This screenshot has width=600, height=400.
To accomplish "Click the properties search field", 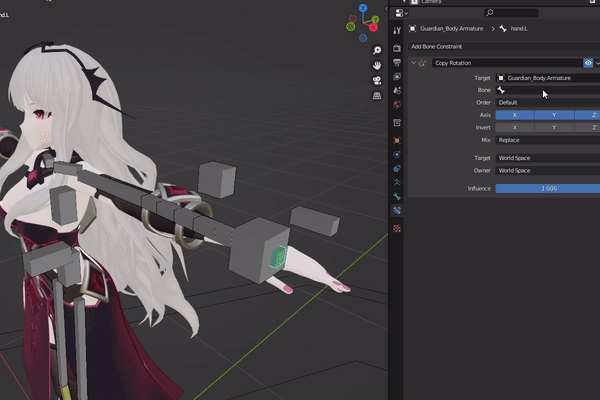I will 511,13.
